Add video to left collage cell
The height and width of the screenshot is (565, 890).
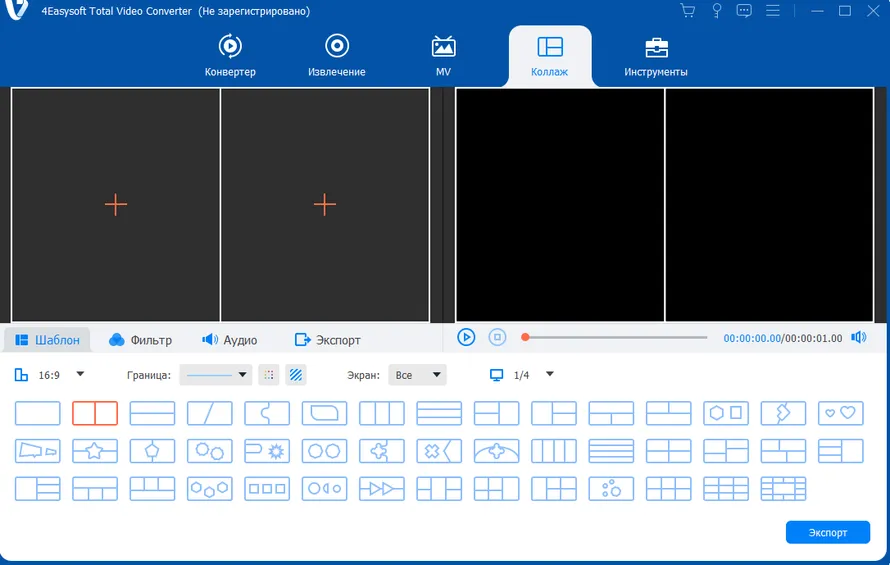pos(116,204)
